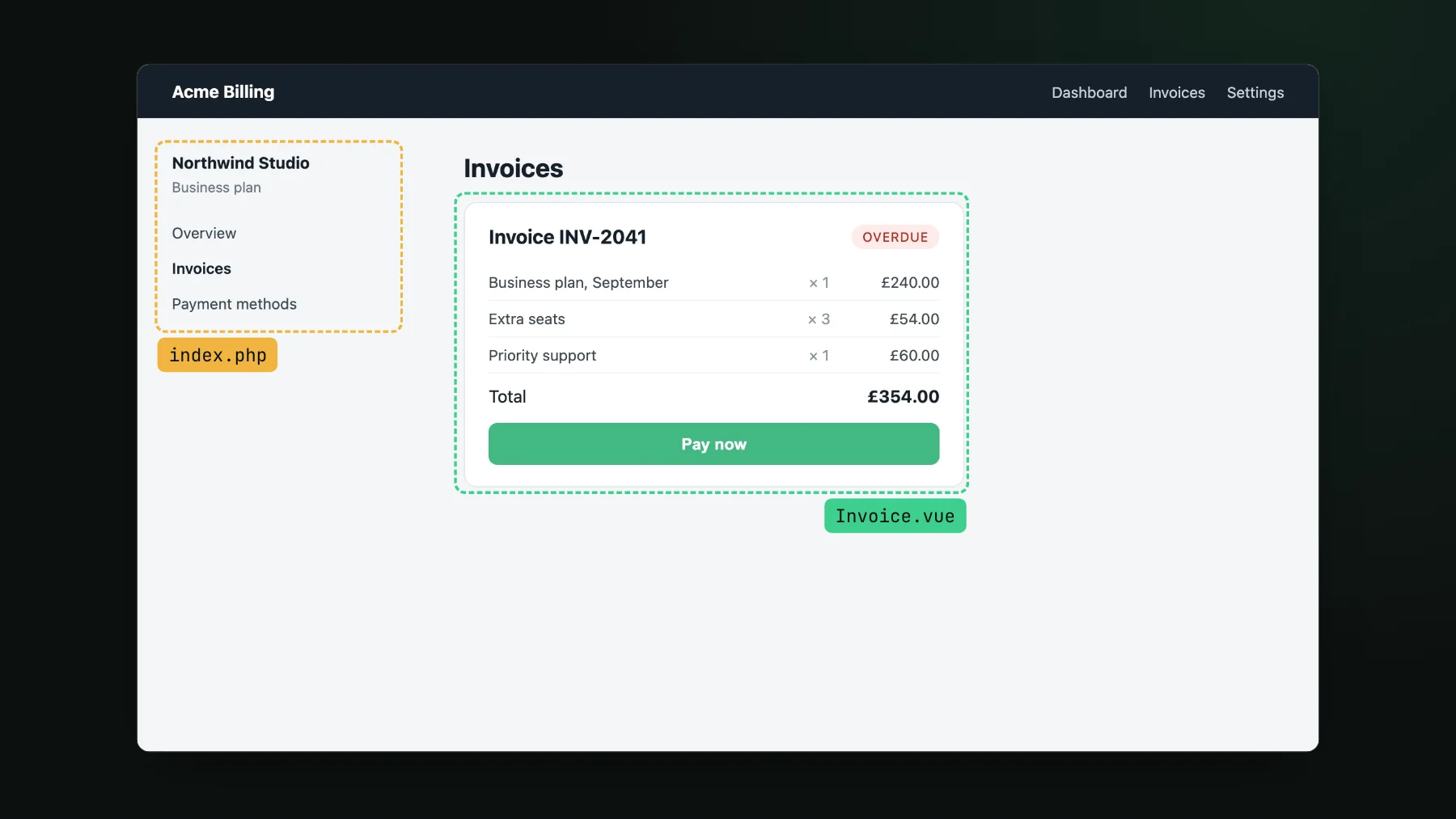Click the Acme Billing brand title
1456x819 pixels.
(x=223, y=92)
